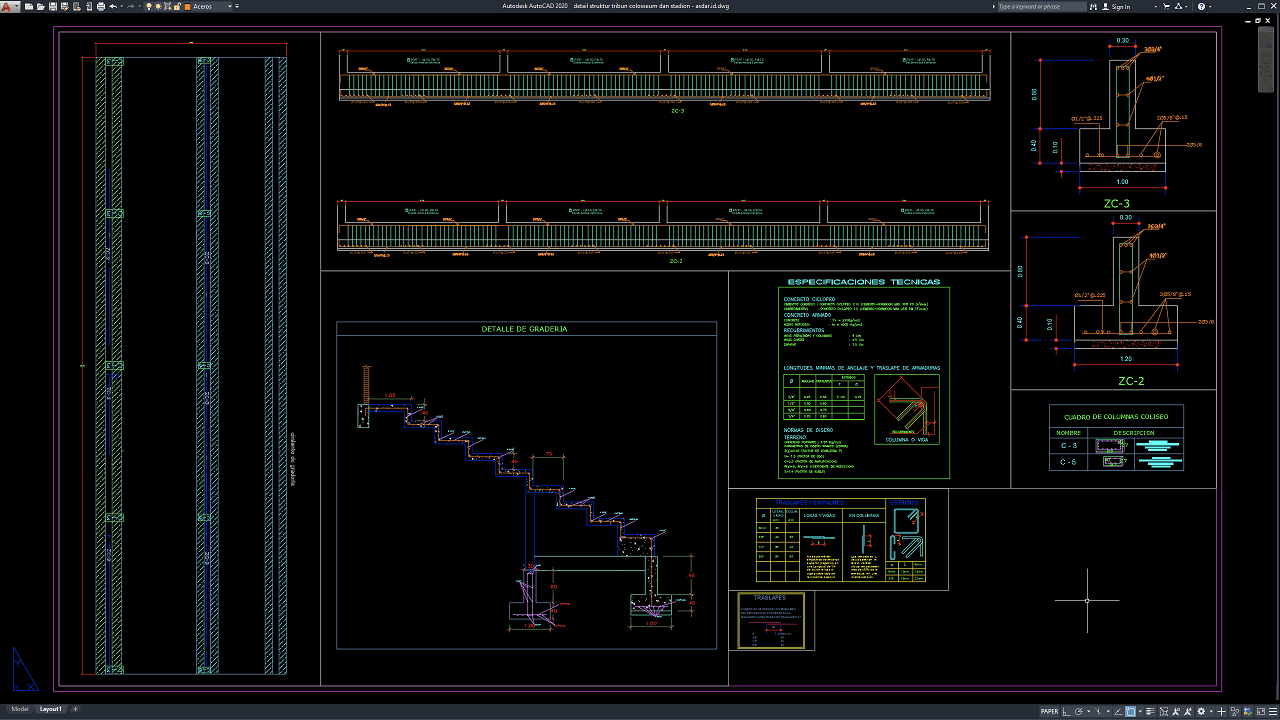Toggle layer on/off lightbulb icon
Viewport: 1280px width, 720px height.
[x=149, y=6]
